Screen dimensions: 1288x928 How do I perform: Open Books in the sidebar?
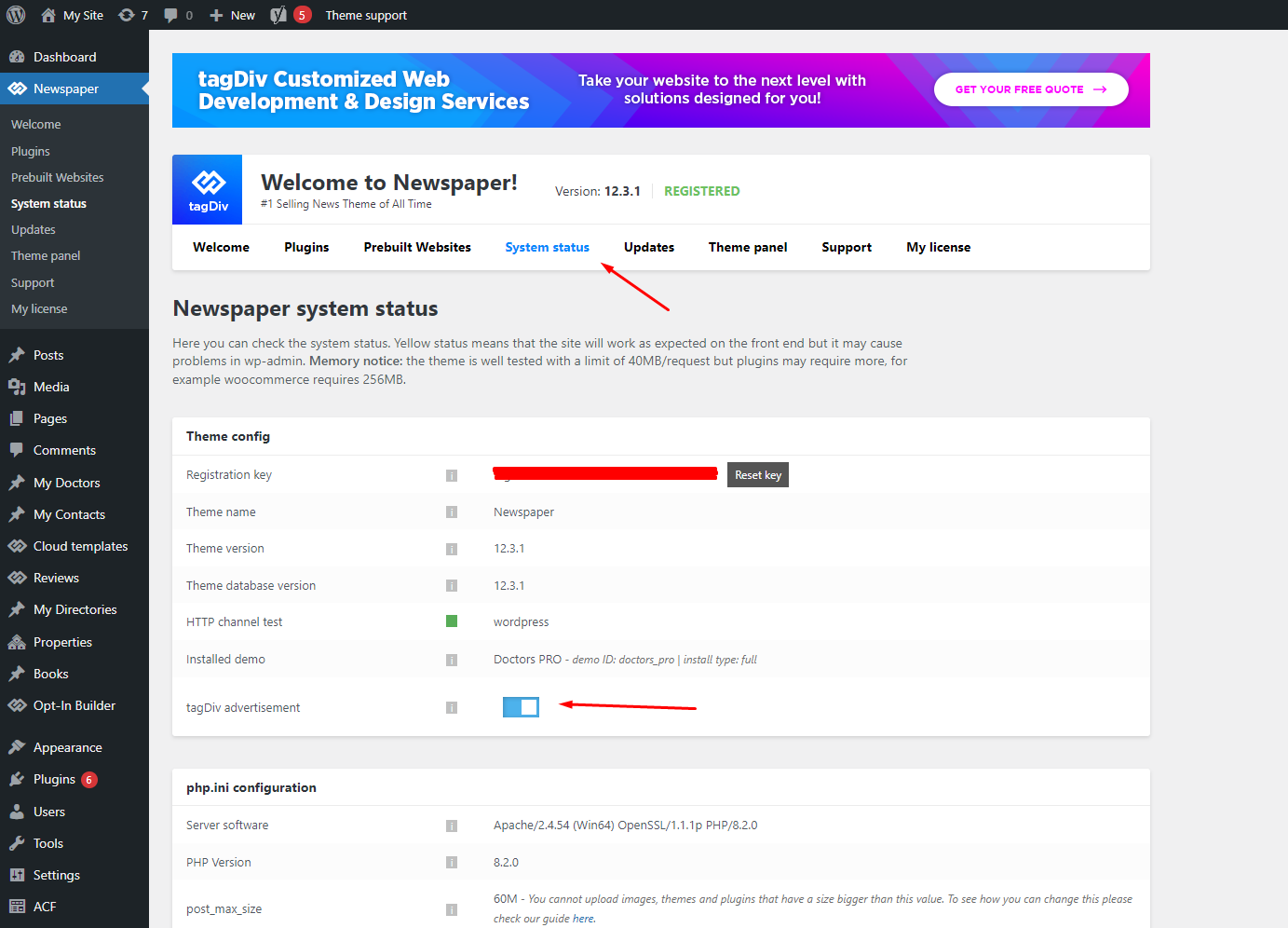(75, 674)
